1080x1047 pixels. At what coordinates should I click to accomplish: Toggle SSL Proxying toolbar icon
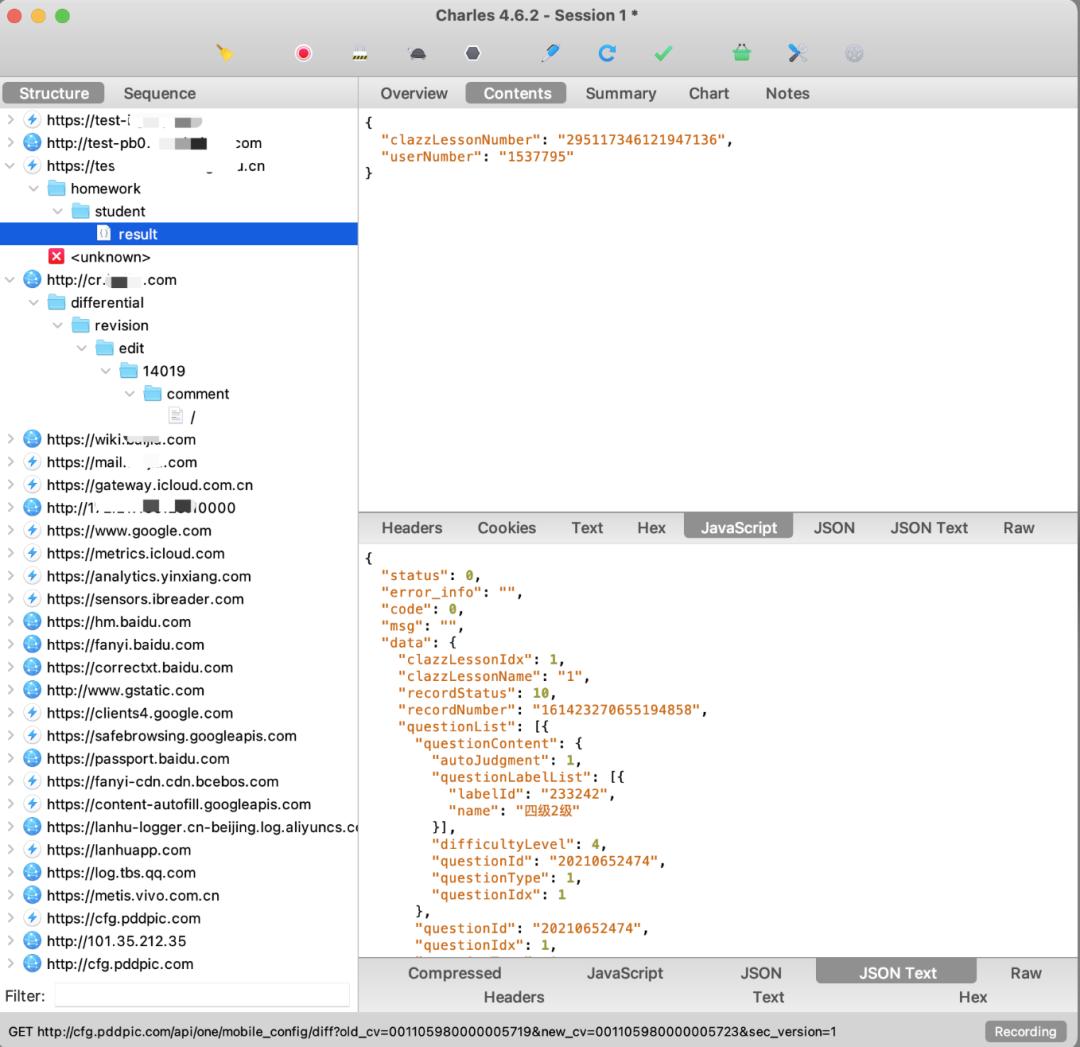pos(360,54)
